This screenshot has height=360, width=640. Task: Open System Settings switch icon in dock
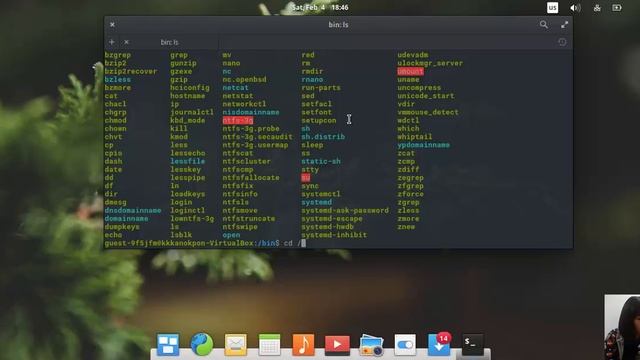[405, 345]
